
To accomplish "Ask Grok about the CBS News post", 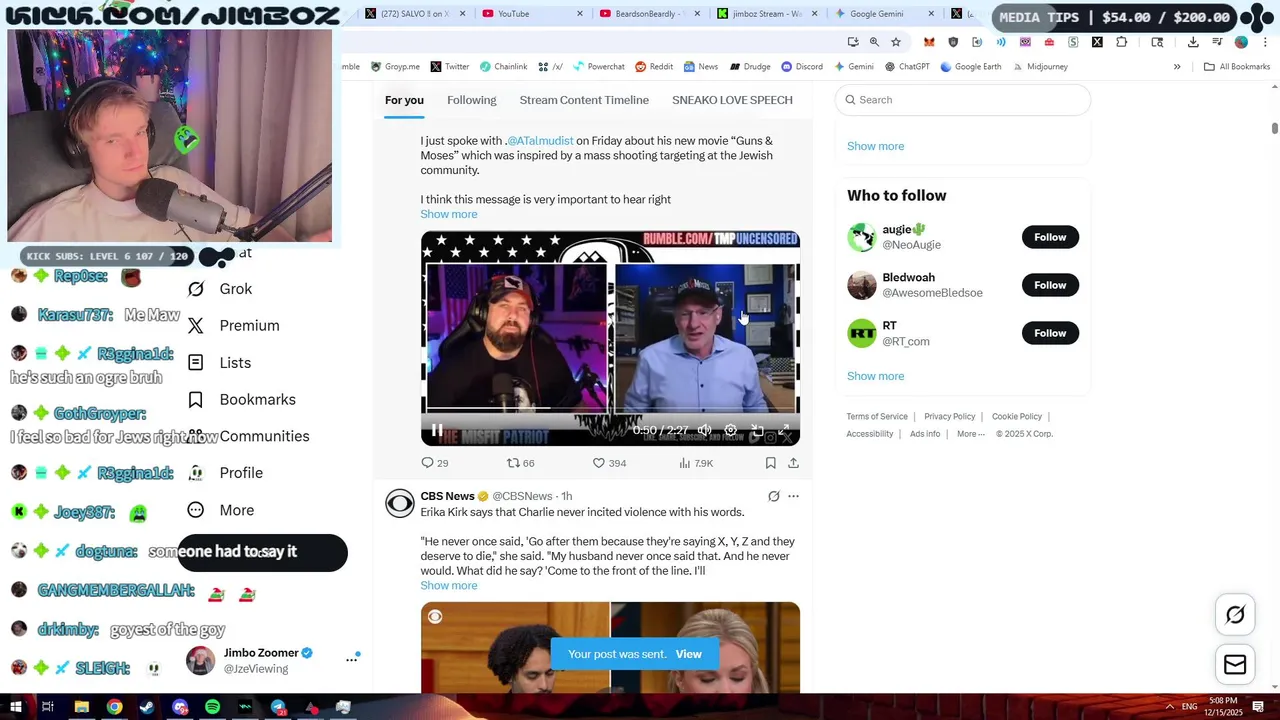I will click(773, 496).
